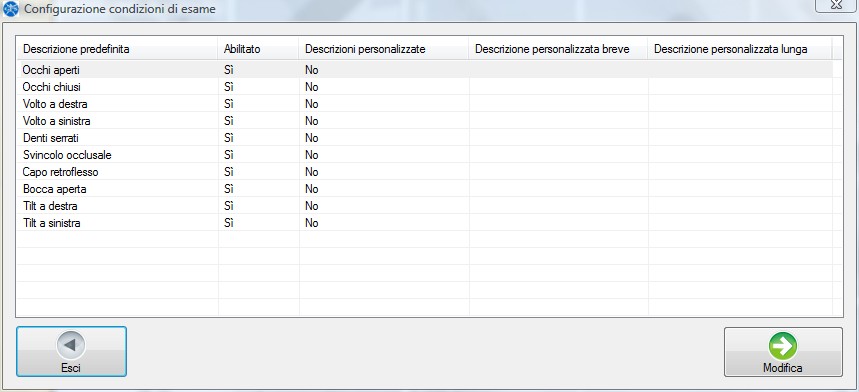Image resolution: width=859 pixels, height=392 pixels.
Task: Select the Capo retroflesso row
Action: click(x=424, y=172)
